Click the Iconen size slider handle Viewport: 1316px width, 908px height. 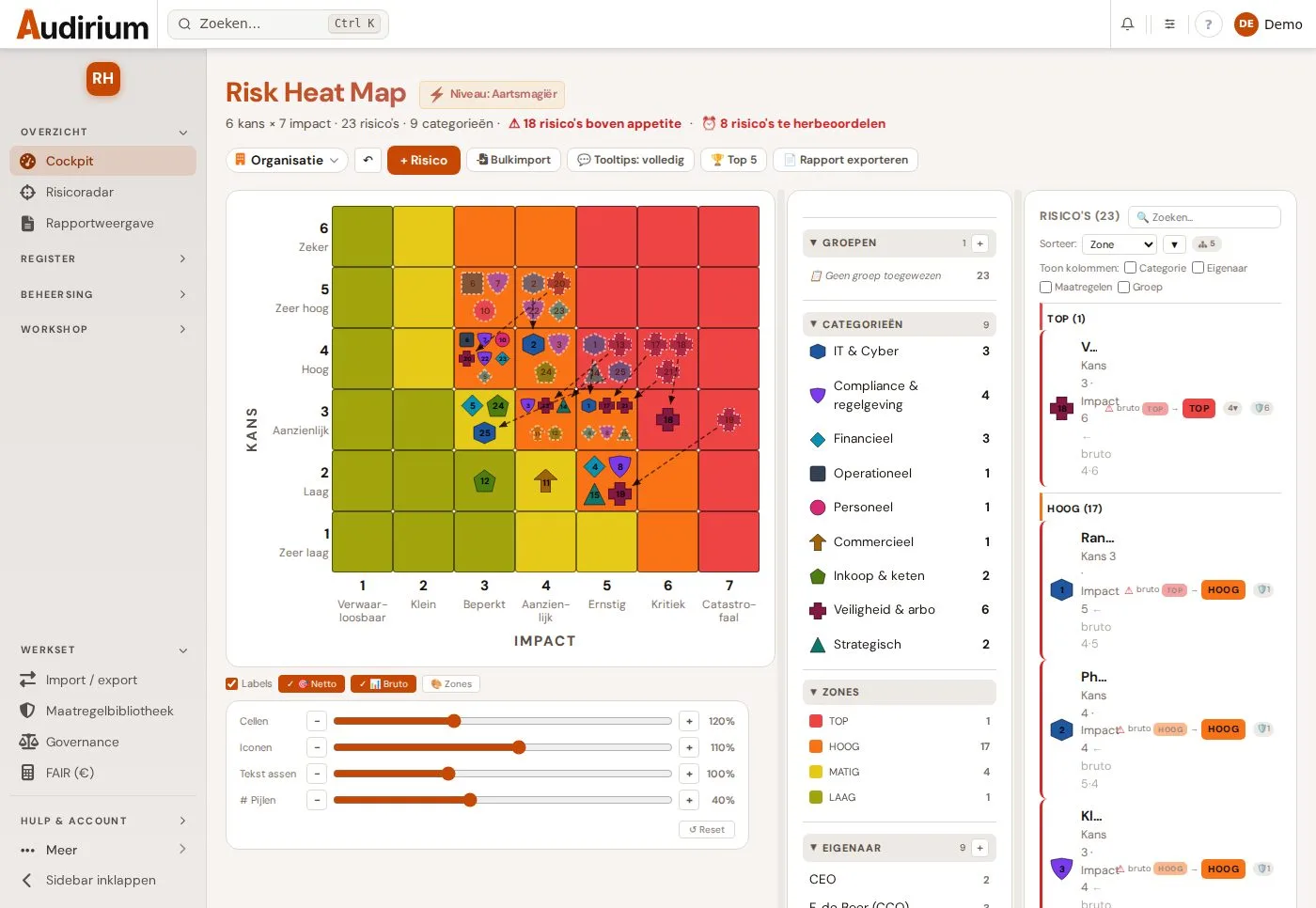pos(519,747)
